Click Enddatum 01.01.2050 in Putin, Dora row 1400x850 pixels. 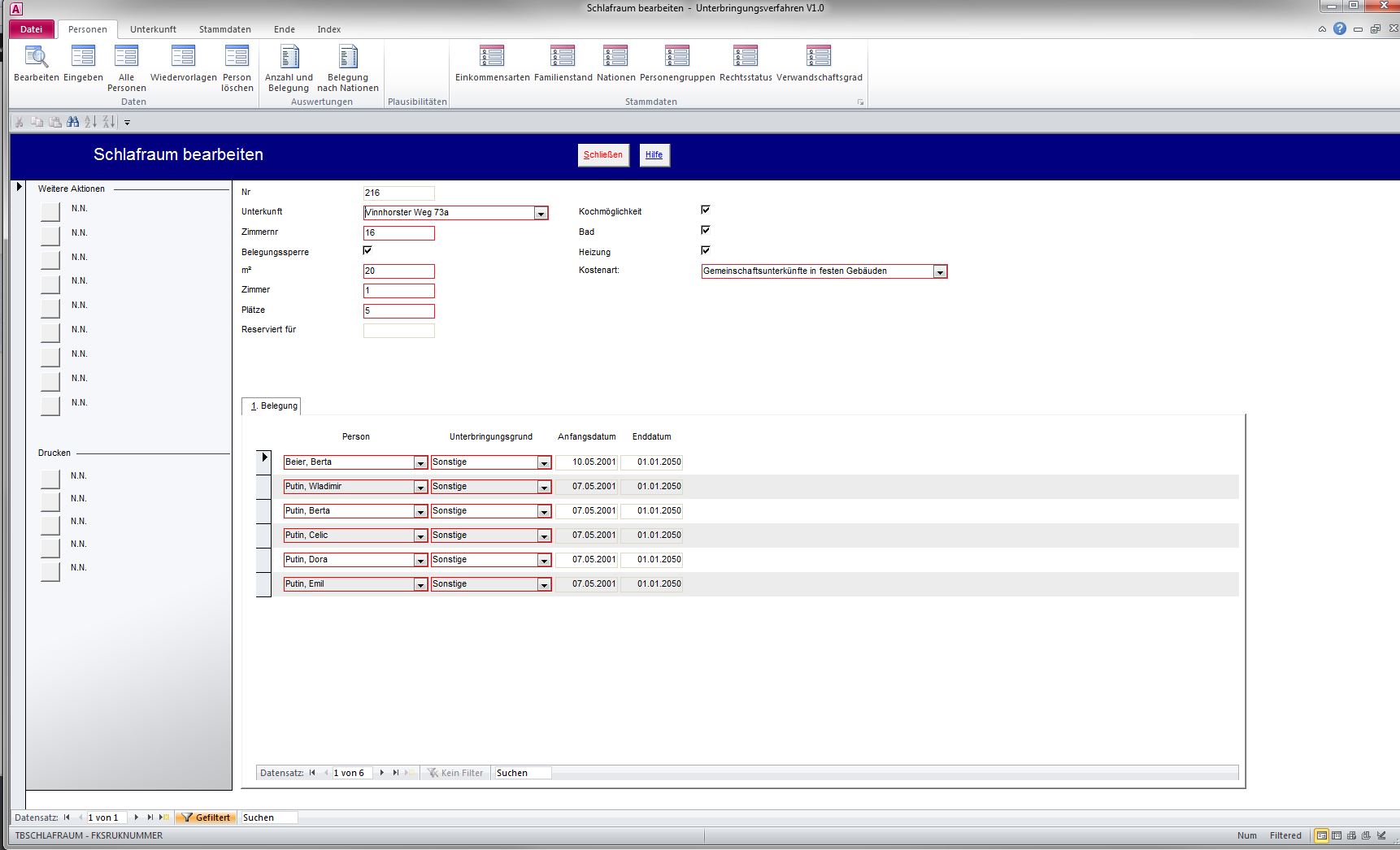(x=652, y=560)
